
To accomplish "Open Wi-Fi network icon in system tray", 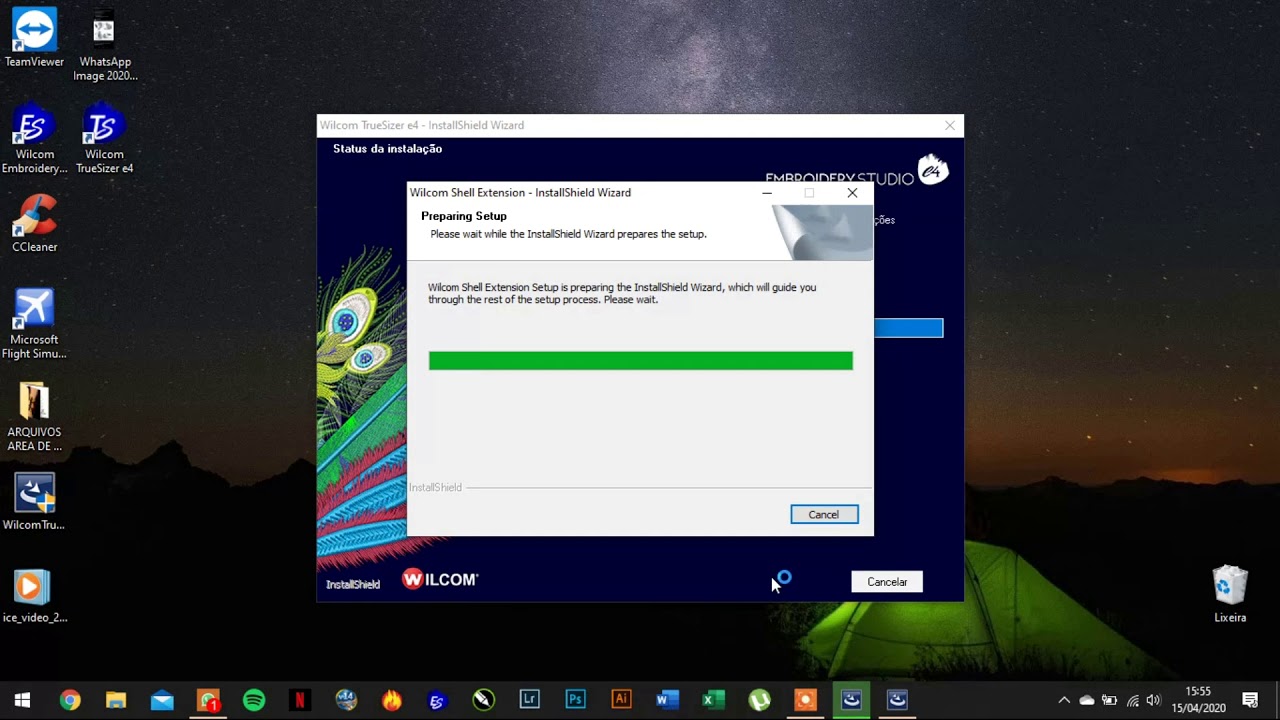I will point(1132,700).
